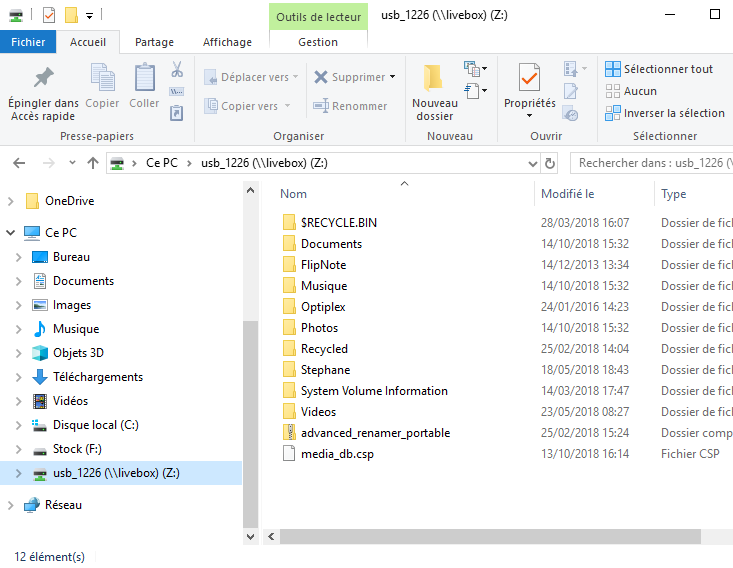The height and width of the screenshot is (568, 733).
Task: Expand the Réseau tree node
Action: (x=10, y=505)
